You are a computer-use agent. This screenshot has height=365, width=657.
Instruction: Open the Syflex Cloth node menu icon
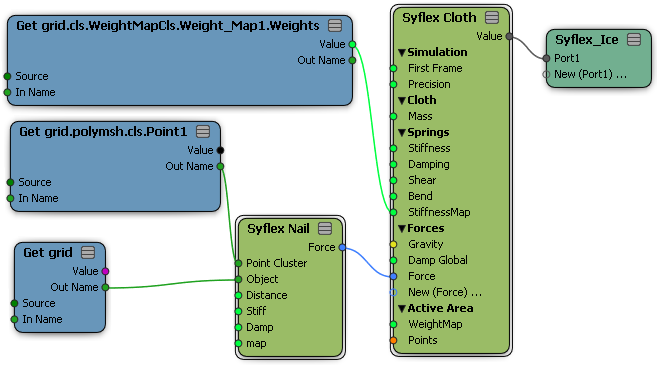point(492,18)
